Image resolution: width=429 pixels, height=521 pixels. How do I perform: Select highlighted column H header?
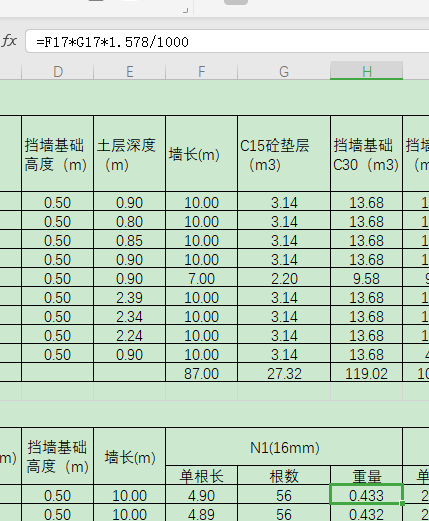(x=366, y=71)
